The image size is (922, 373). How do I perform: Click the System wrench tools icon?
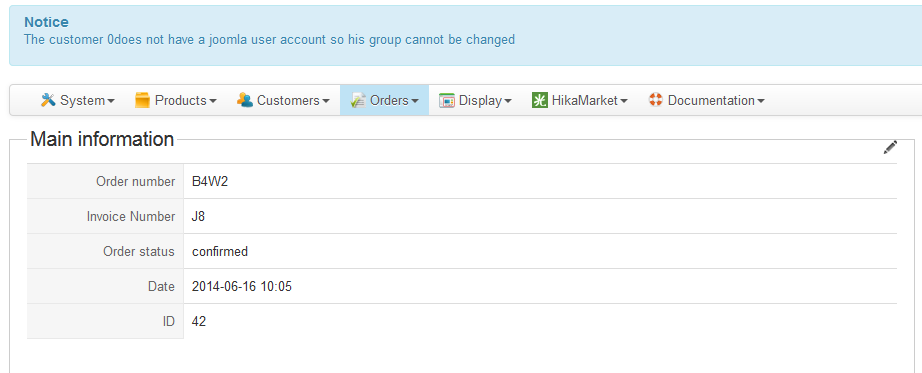[x=48, y=100]
